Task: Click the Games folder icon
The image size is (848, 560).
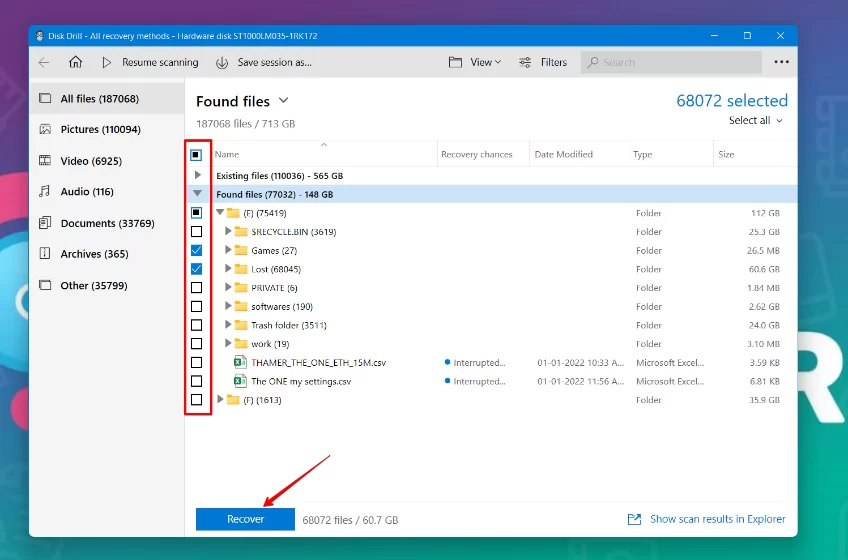Action: [x=241, y=251]
